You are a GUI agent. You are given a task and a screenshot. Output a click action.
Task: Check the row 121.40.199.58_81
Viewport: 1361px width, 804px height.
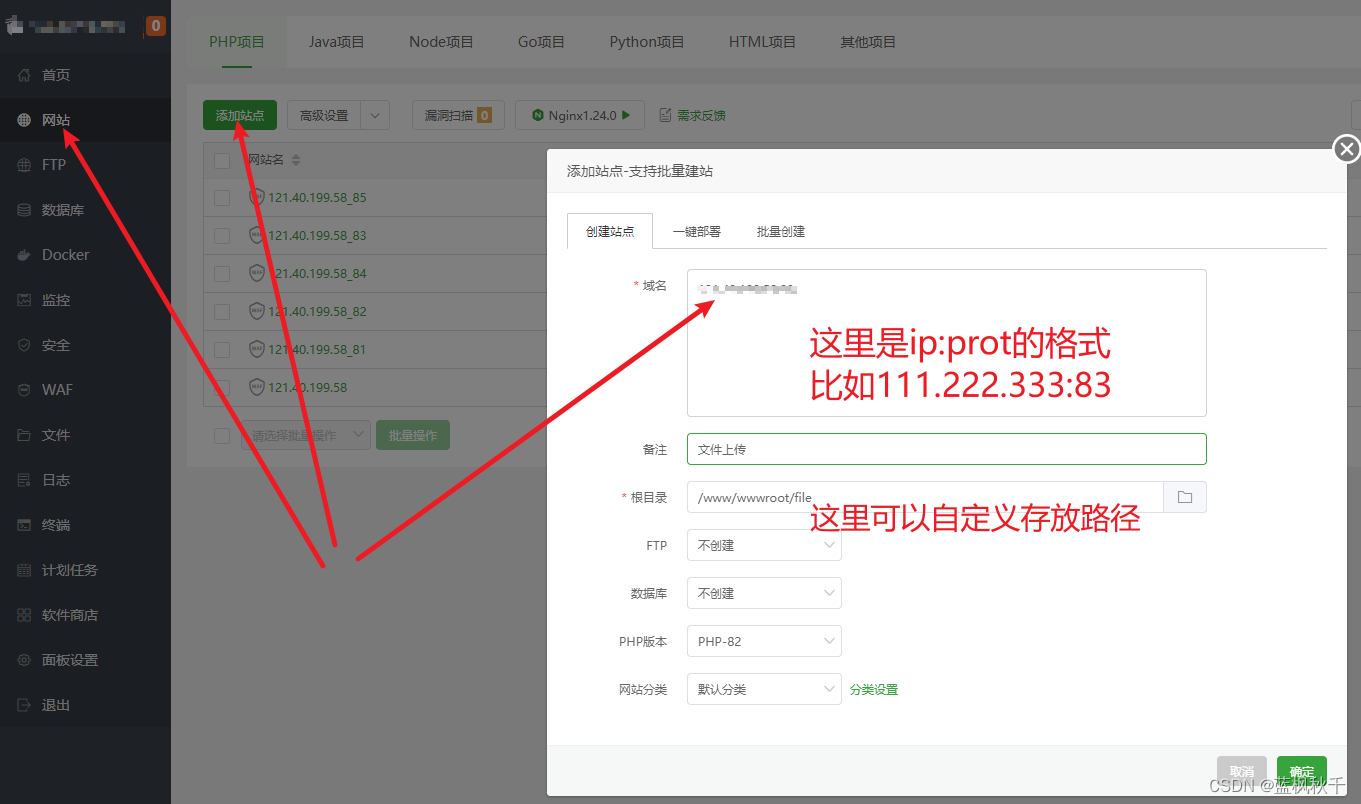click(x=222, y=350)
